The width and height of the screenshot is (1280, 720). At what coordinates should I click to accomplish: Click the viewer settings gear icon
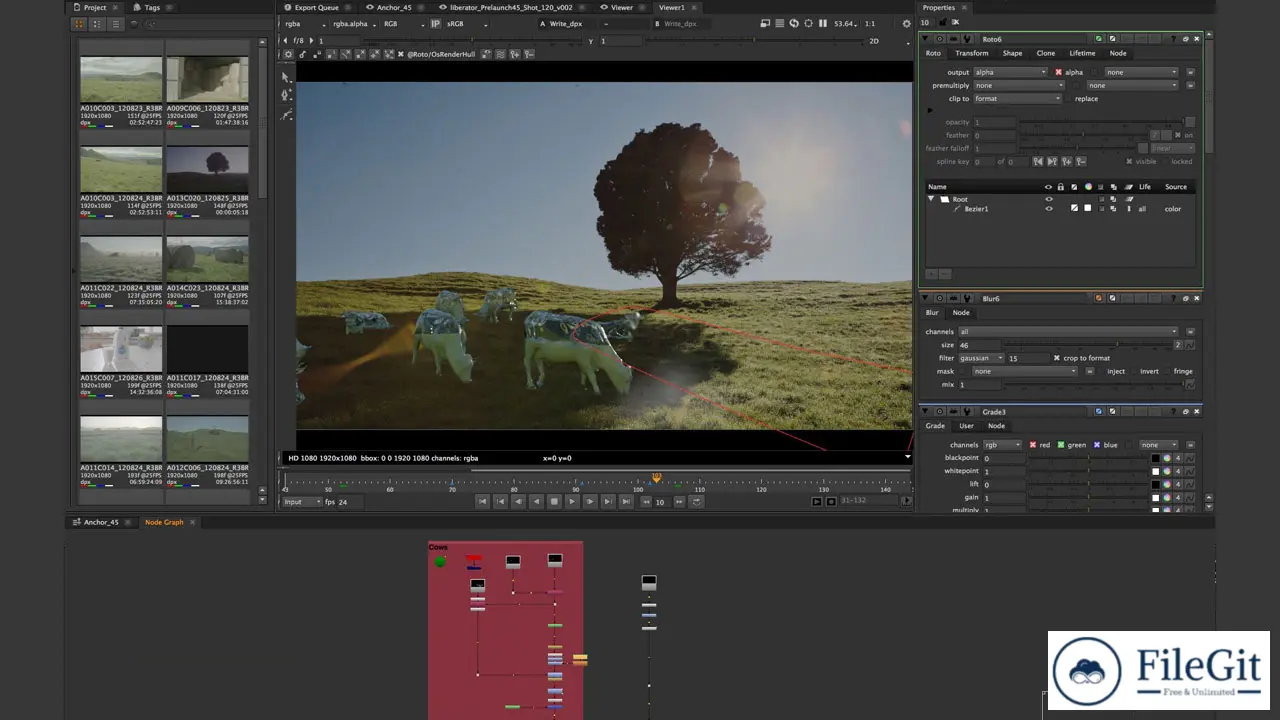[x=907, y=23]
